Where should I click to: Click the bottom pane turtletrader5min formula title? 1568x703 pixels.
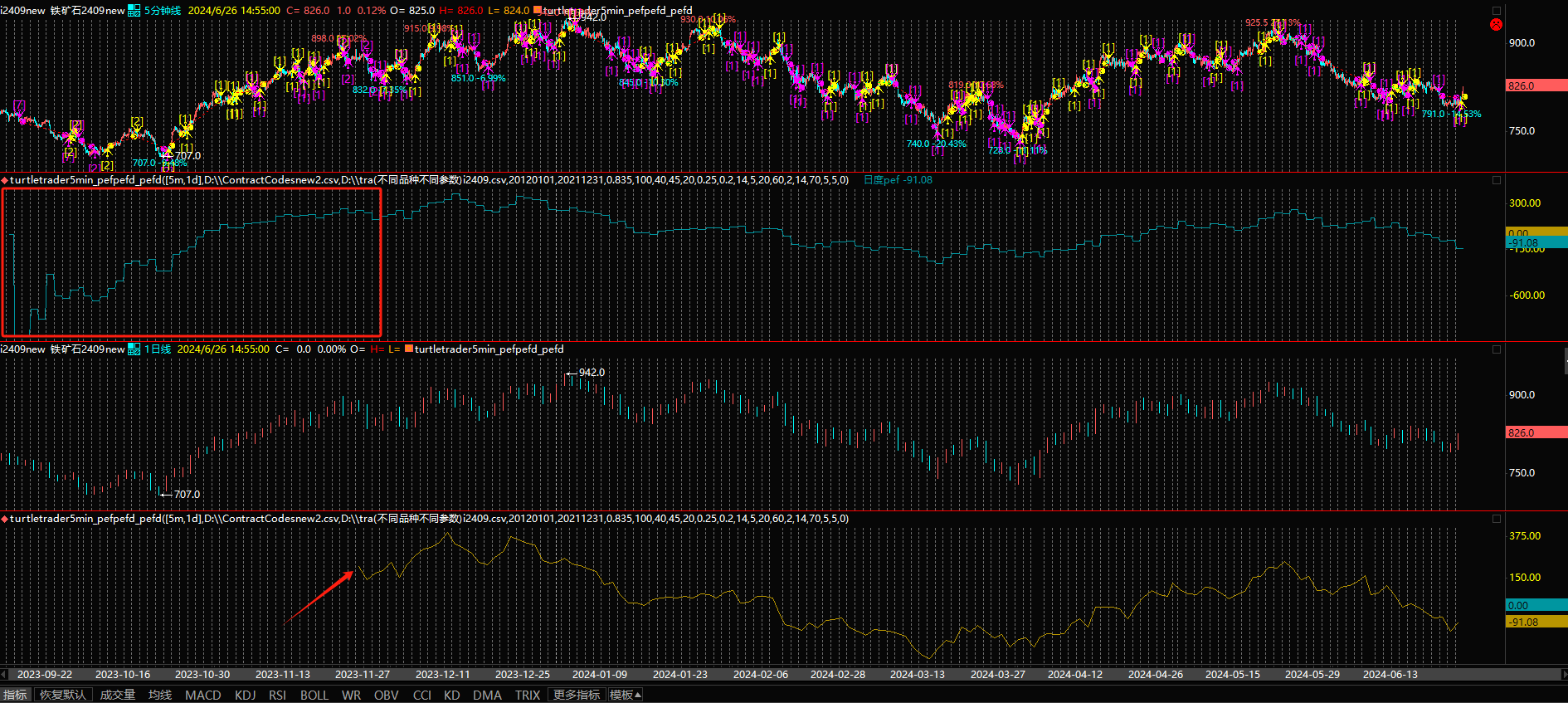point(430,519)
